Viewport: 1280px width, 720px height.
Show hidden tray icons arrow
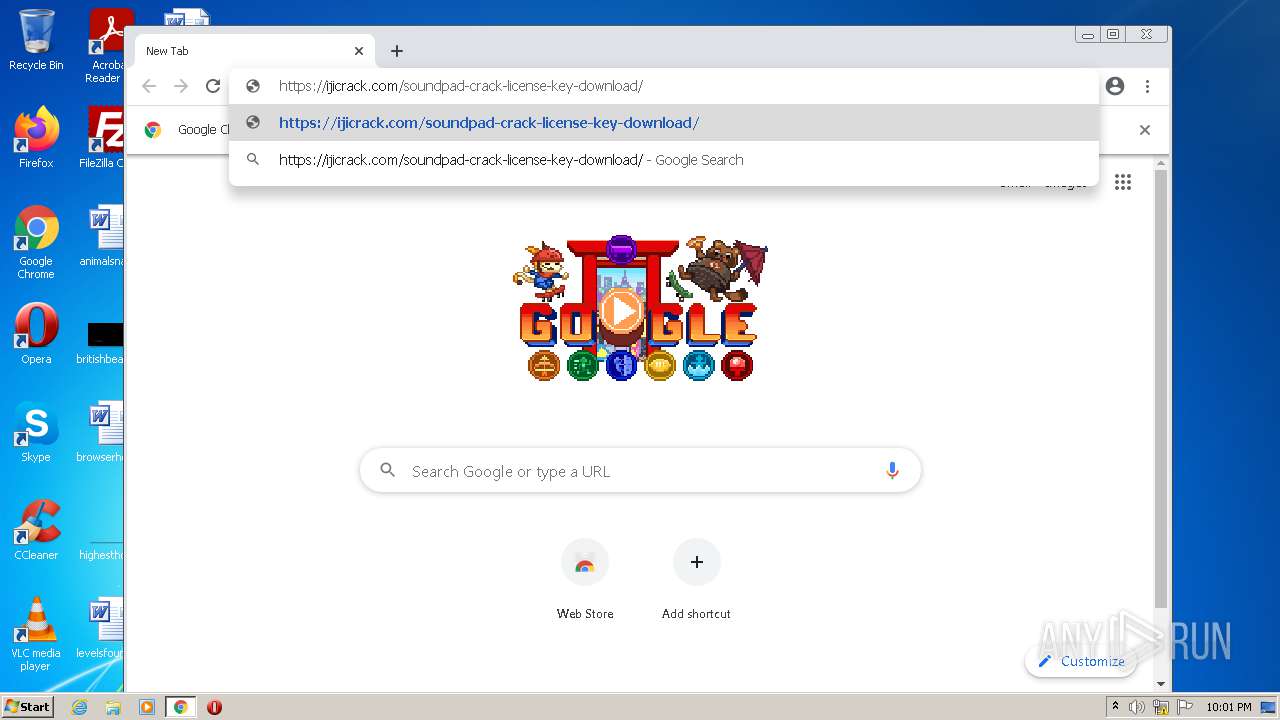point(1115,707)
